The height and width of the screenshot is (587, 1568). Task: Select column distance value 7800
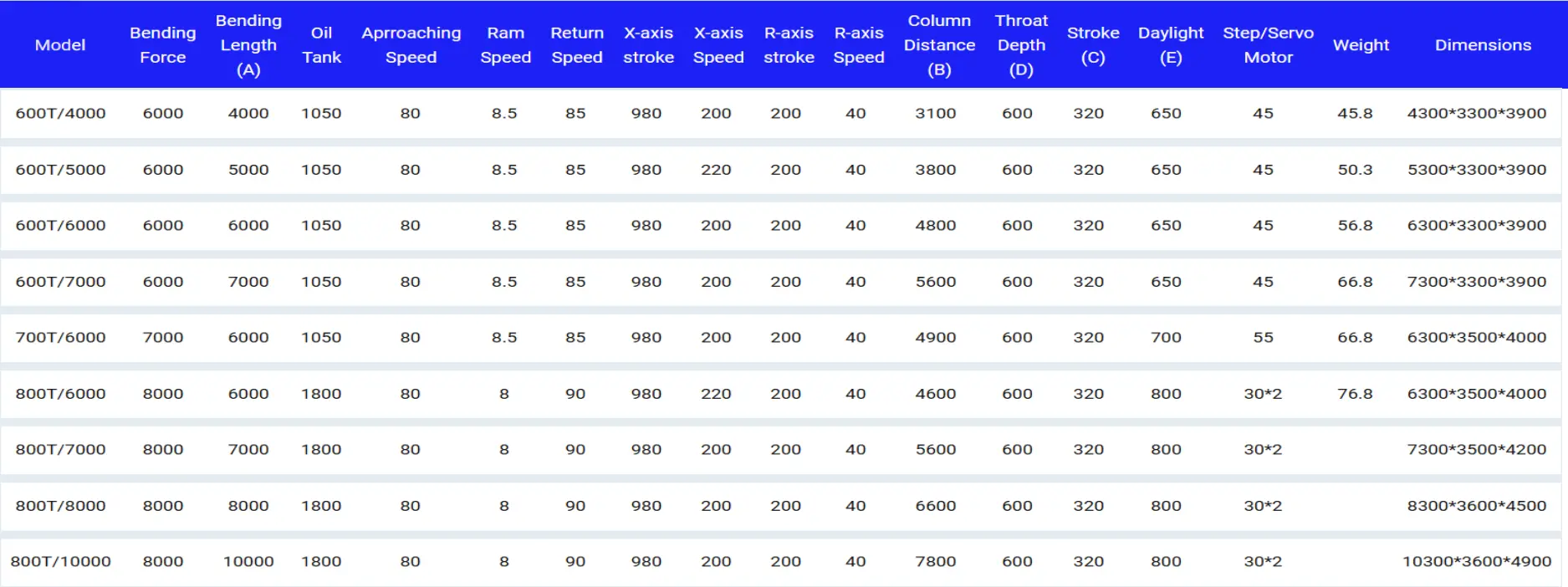tap(936, 562)
